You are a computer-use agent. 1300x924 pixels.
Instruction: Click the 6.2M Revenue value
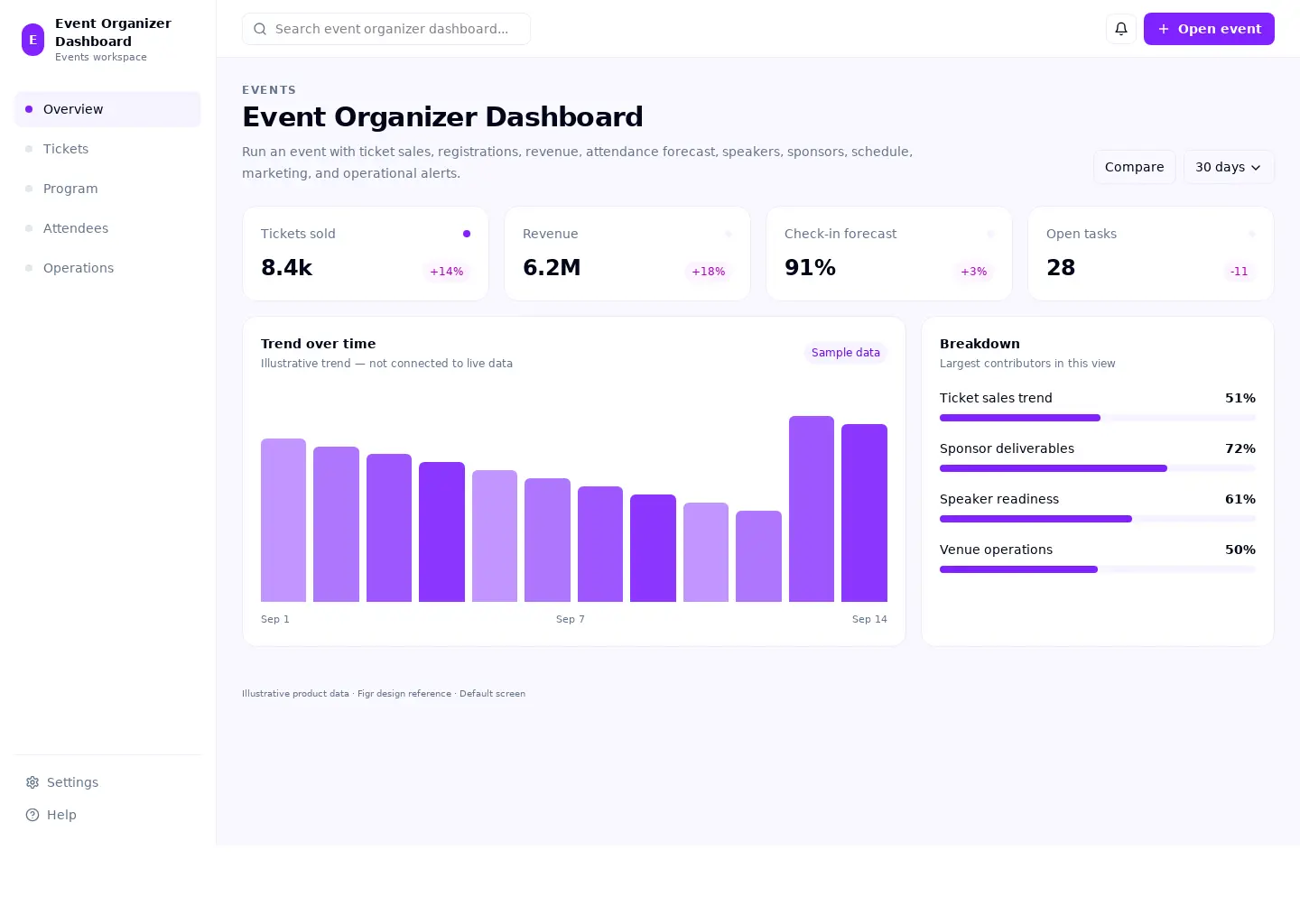click(x=552, y=268)
